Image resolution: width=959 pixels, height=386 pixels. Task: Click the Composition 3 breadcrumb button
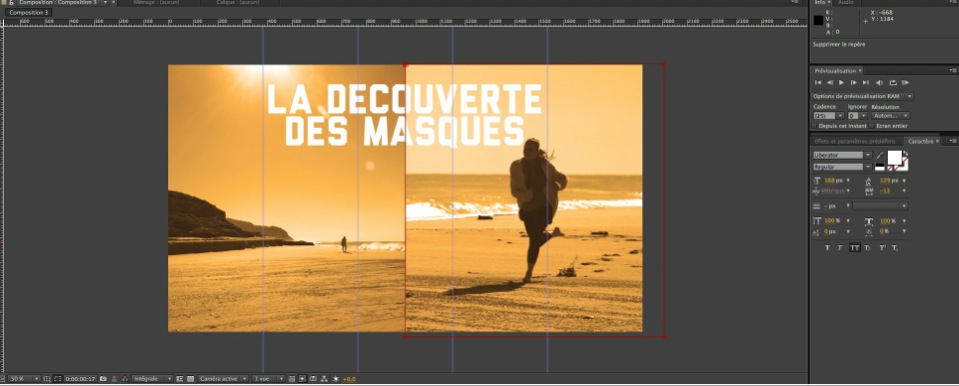coord(28,12)
